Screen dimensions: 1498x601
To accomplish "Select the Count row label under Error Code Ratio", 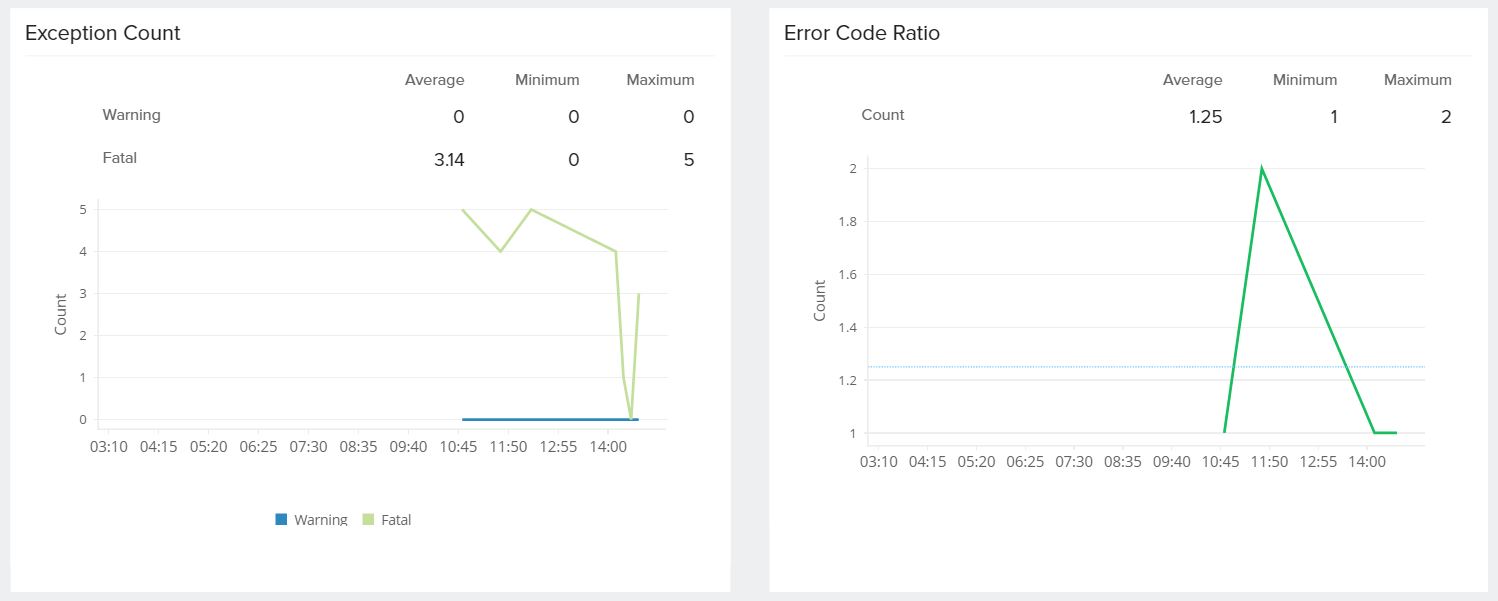I will point(882,115).
